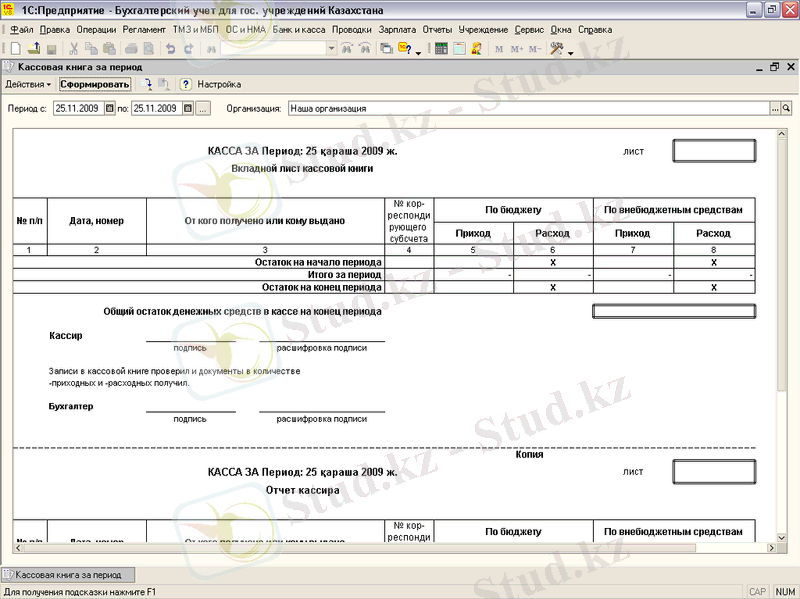The image size is (800, 599).
Task: Click magnifier icon next to organization field
Action: pyautogui.click(x=786, y=108)
